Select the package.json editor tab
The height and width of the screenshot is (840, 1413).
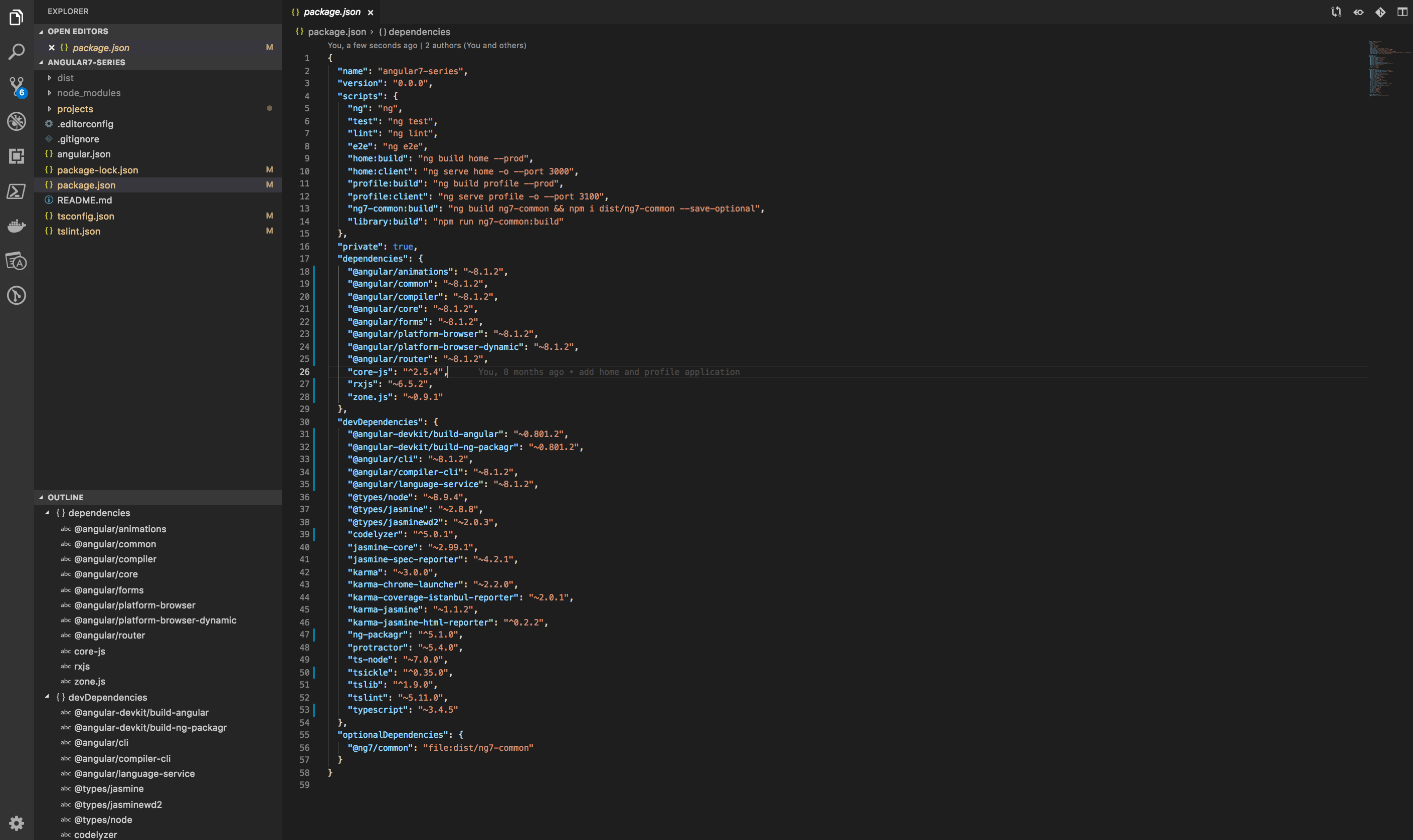point(331,12)
